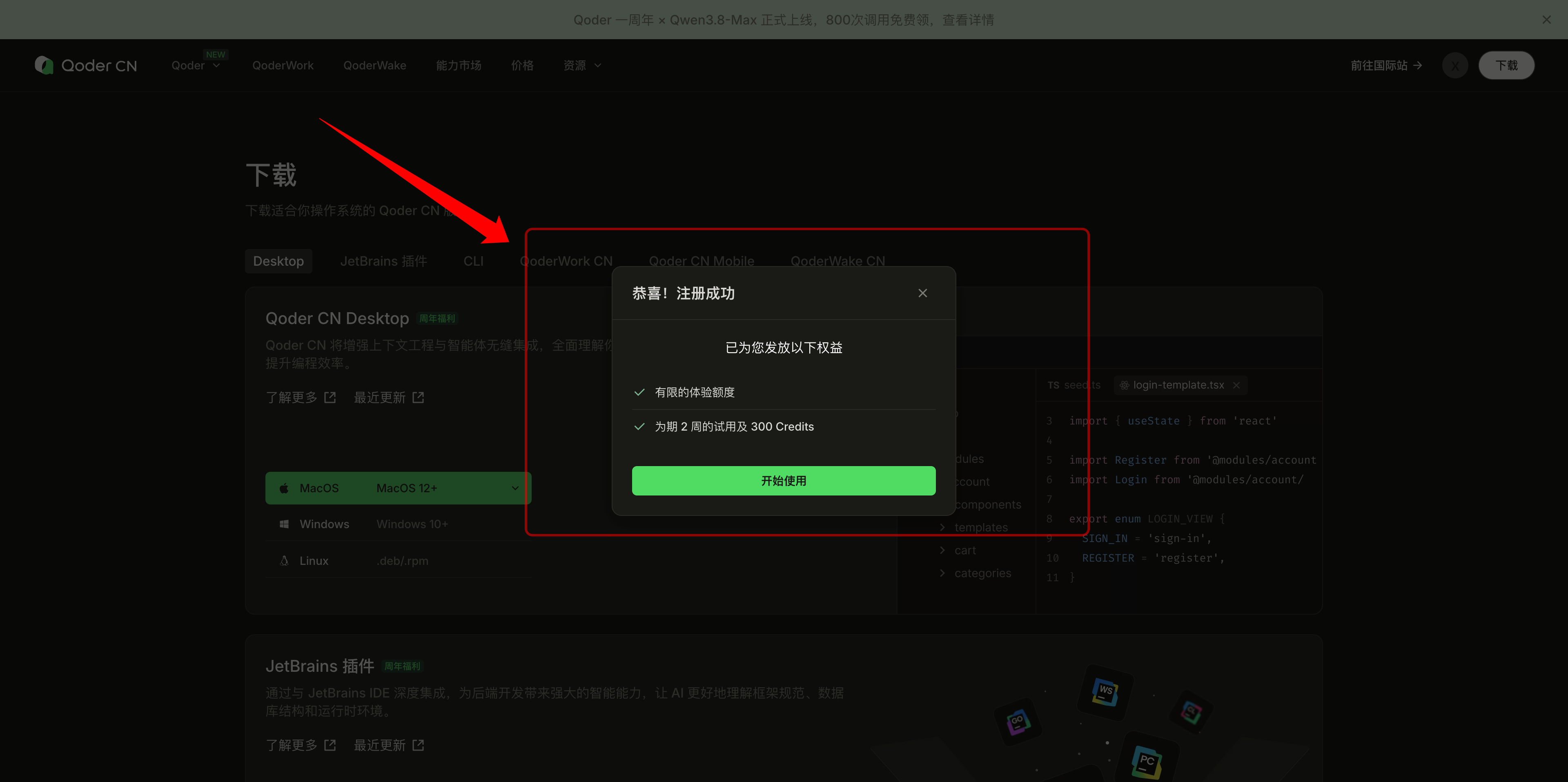
Task: Open 了解更多 under Qoder CN Desktop
Action: (301, 398)
